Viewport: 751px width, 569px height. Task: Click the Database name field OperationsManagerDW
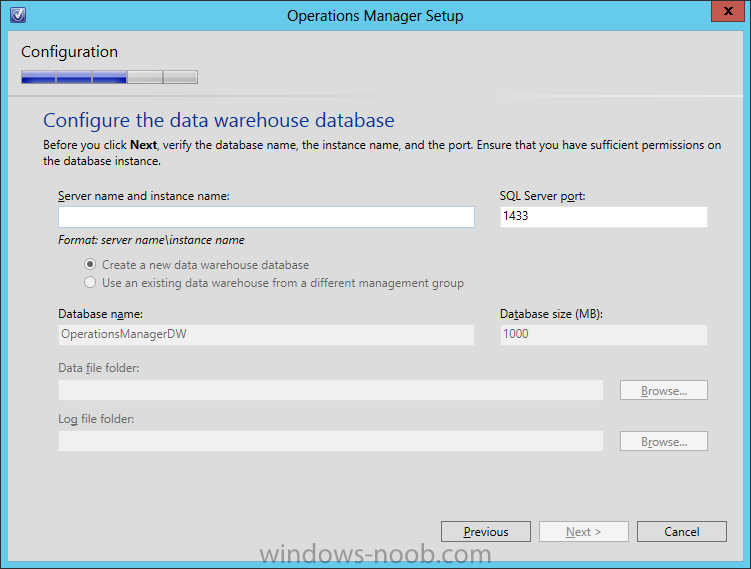266,335
